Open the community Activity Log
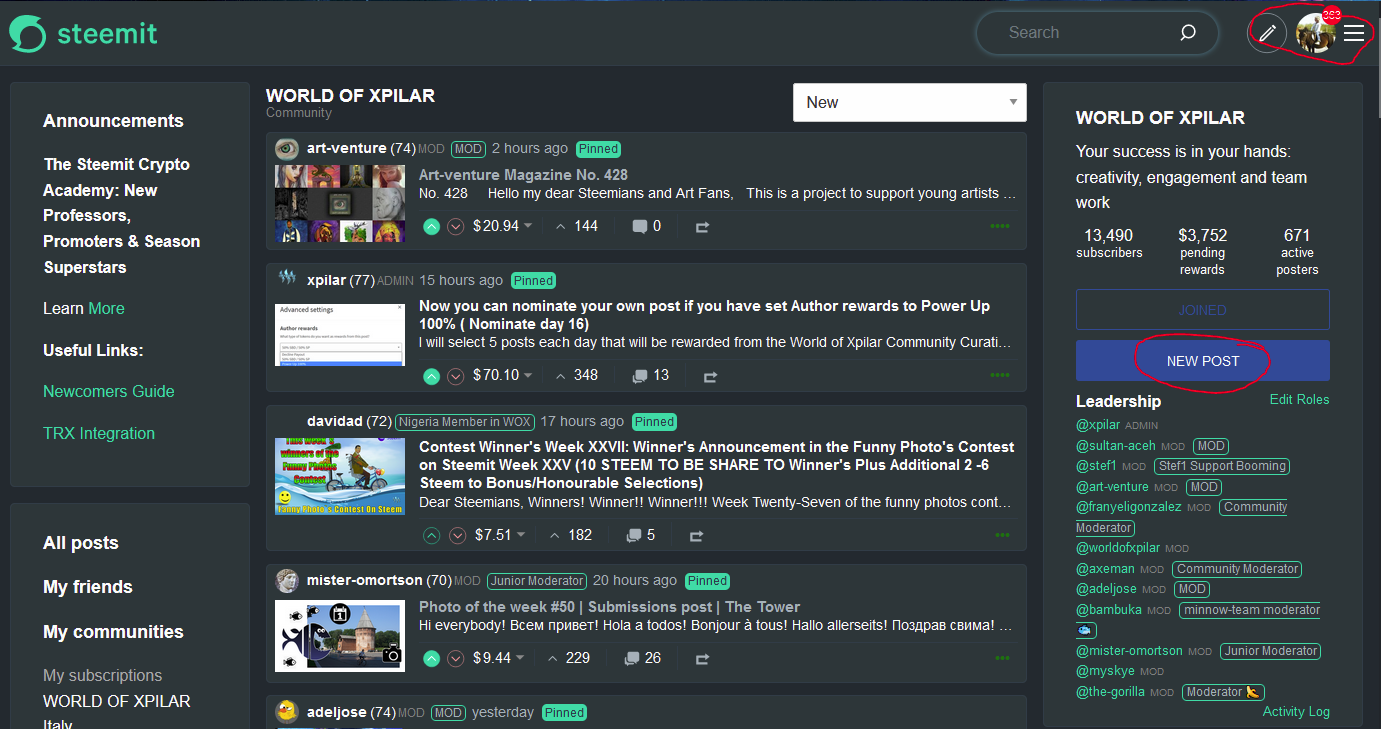 pyautogui.click(x=1296, y=711)
